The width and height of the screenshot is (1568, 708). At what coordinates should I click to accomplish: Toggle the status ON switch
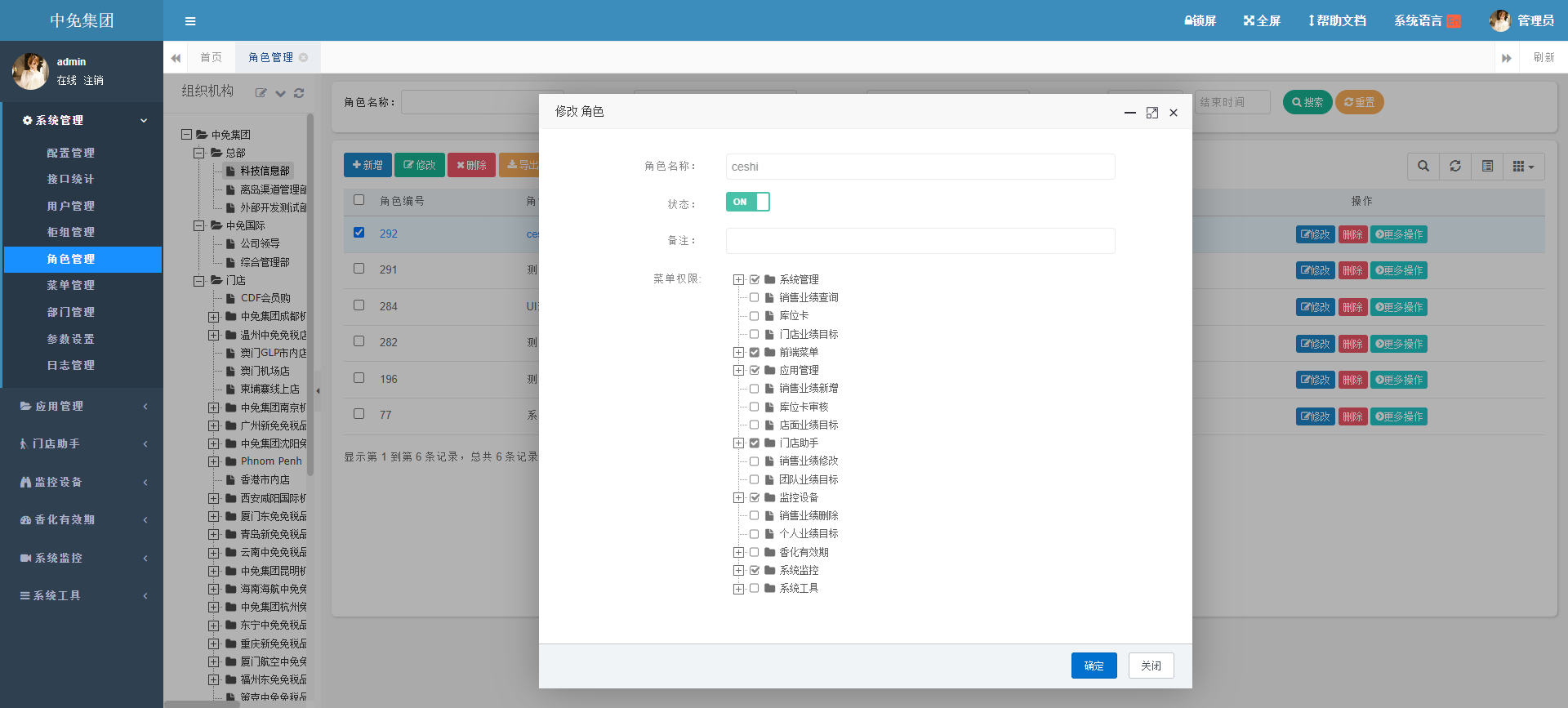pos(747,202)
